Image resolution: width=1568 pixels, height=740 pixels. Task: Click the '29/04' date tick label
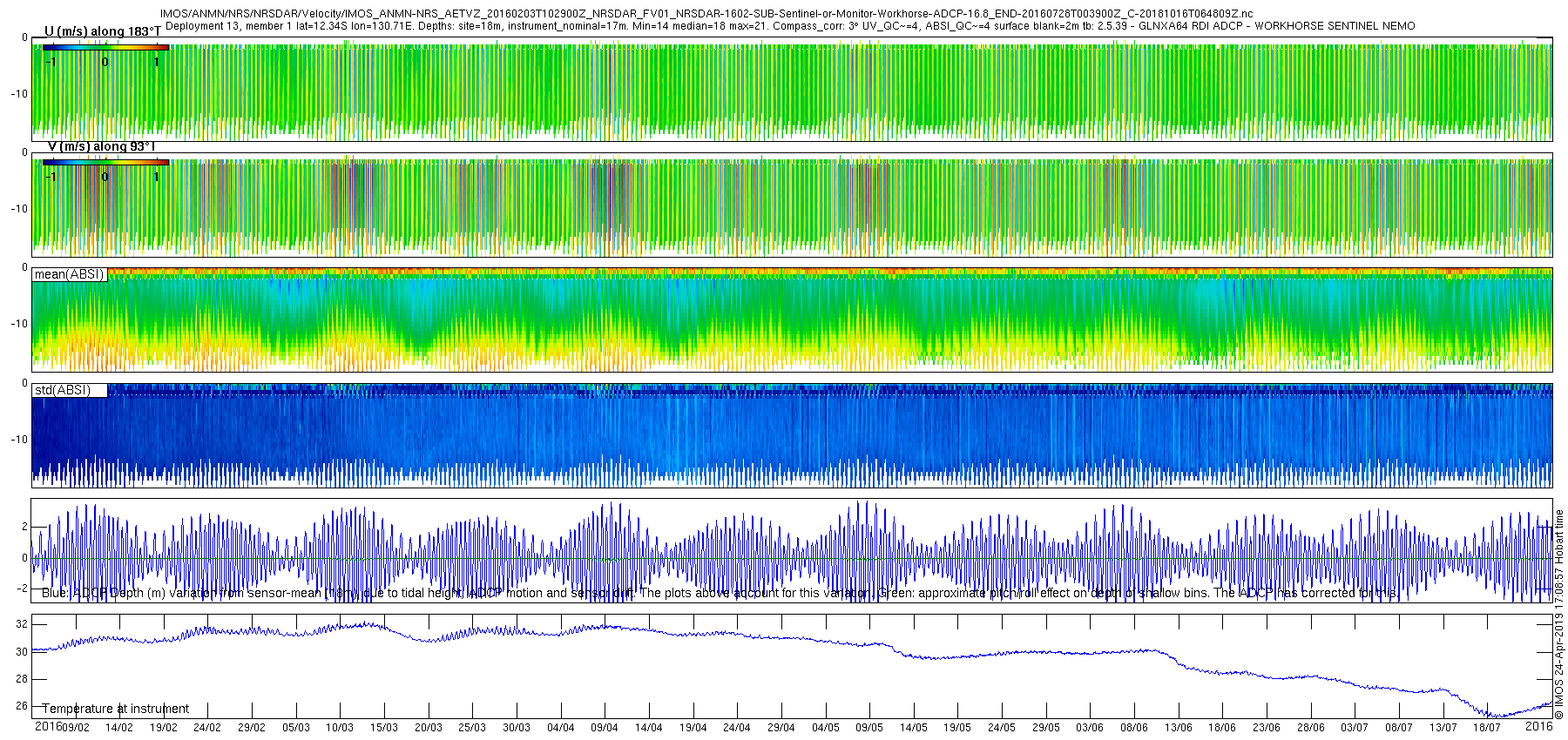click(781, 728)
